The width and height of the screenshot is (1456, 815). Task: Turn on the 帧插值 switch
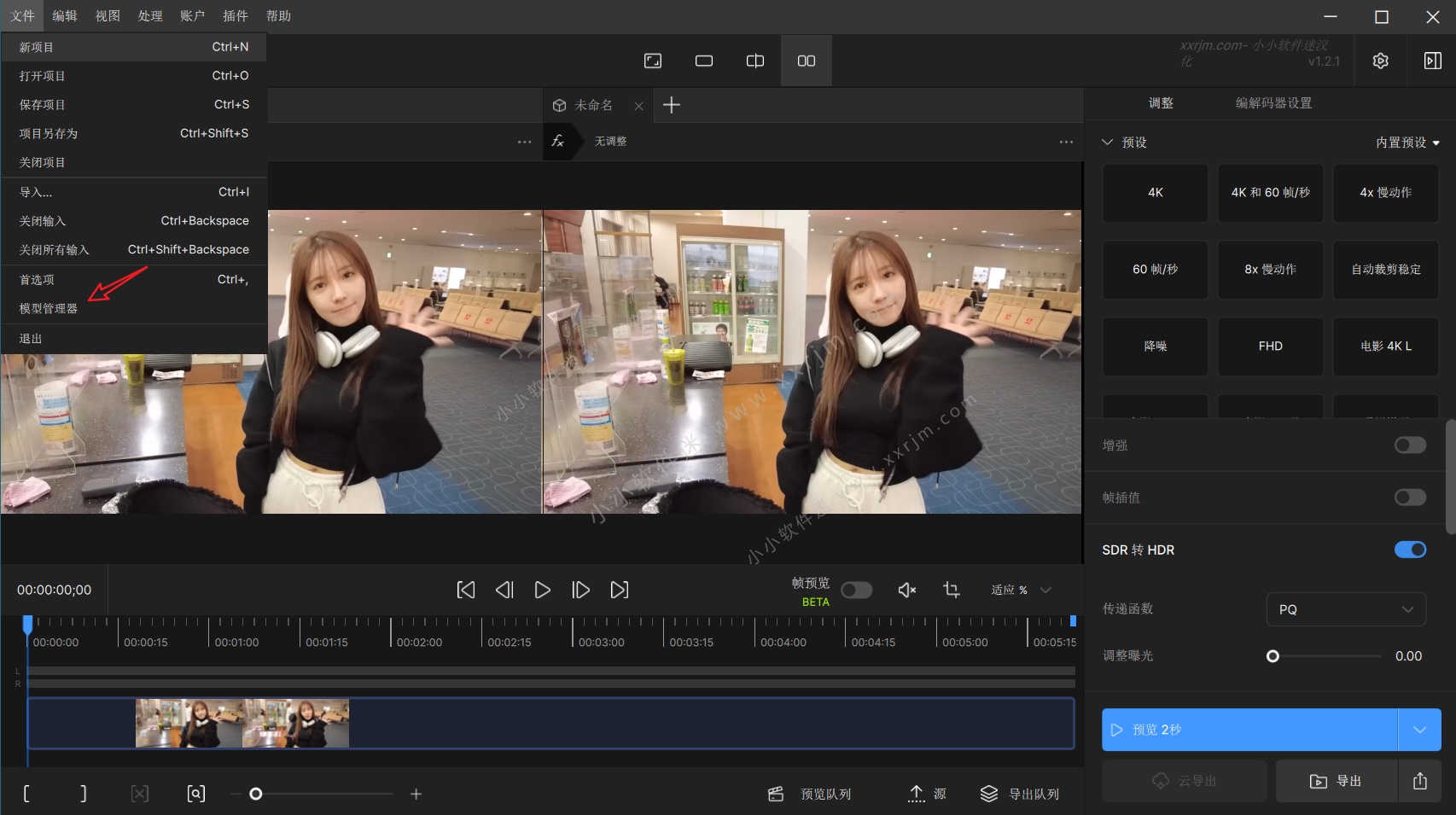click(x=1410, y=498)
